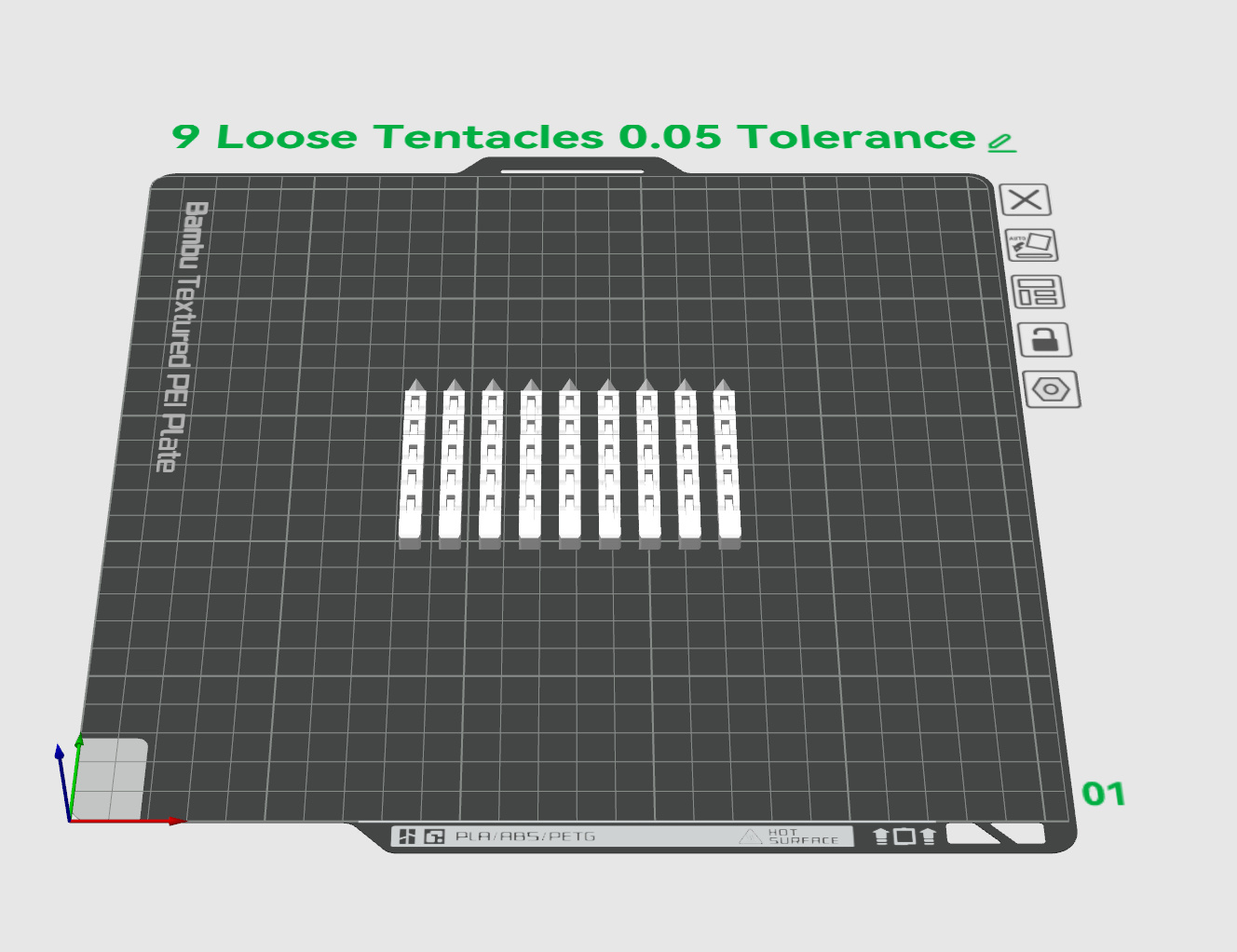Click the pencil icon to edit plate name
This screenshot has width=1237, height=952.
click(x=1001, y=142)
